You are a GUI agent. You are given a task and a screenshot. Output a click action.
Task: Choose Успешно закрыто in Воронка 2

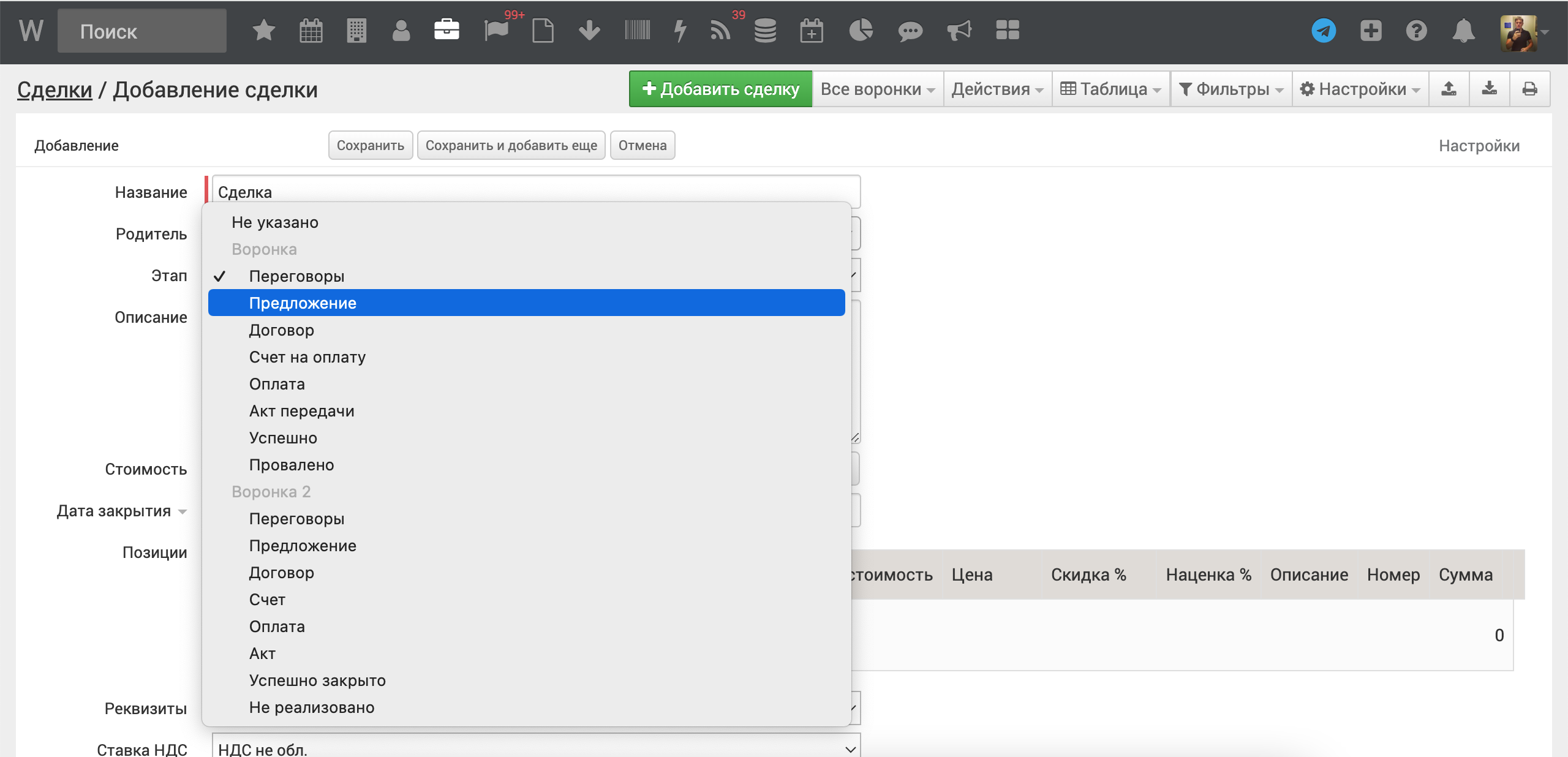pyautogui.click(x=317, y=680)
